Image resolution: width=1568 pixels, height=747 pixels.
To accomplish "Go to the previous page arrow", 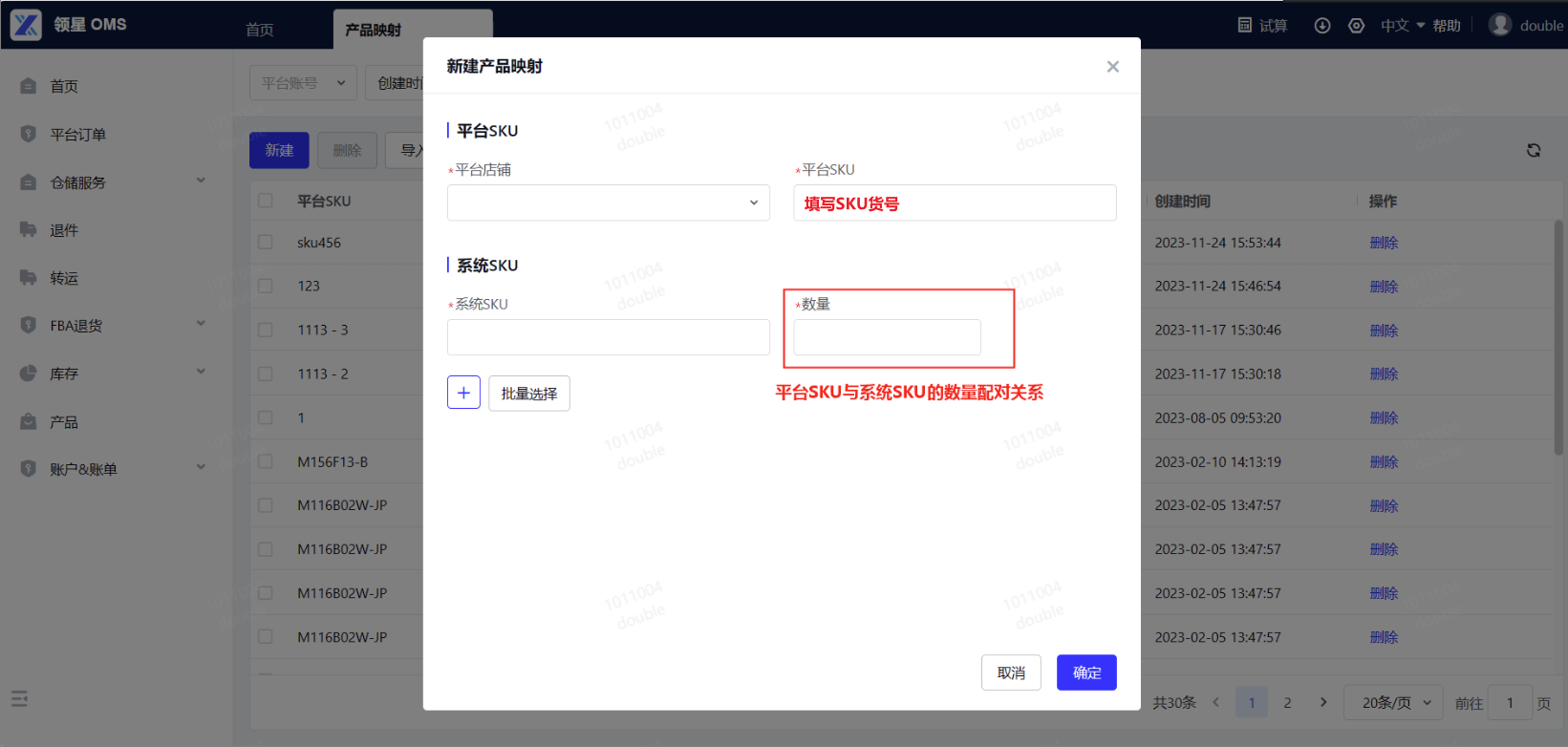I will pyautogui.click(x=1216, y=702).
